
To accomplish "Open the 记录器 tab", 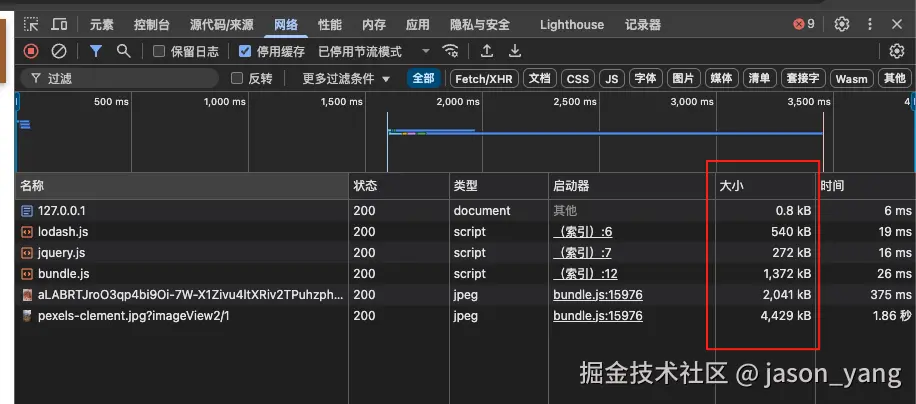I will pos(643,25).
